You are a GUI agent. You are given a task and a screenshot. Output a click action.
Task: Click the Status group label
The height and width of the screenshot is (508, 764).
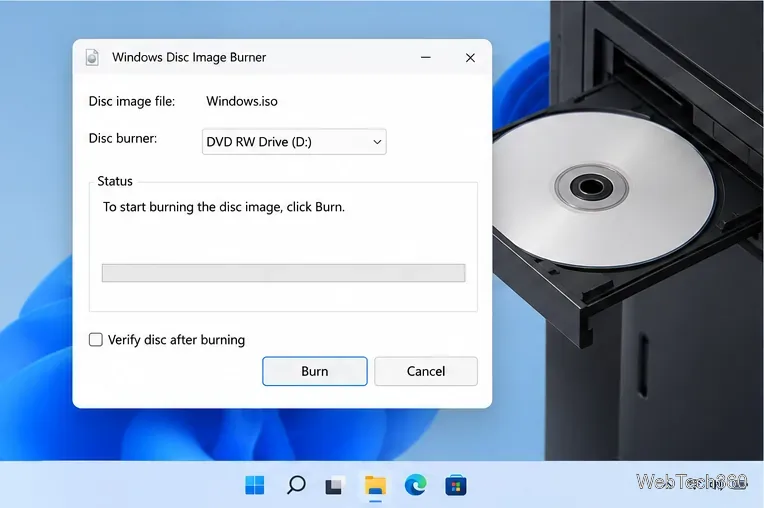(115, 181)
